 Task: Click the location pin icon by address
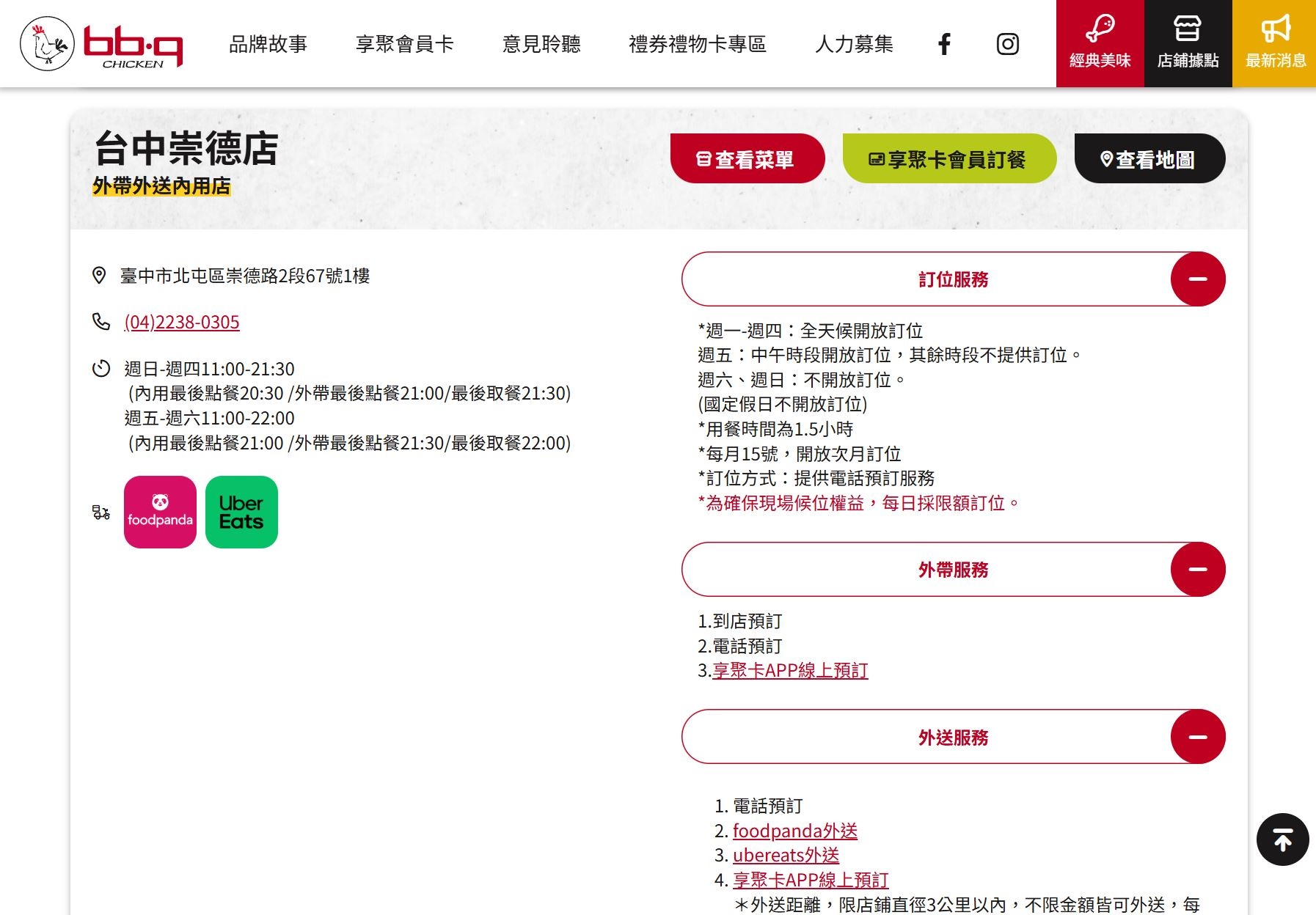(x=99, y=276)
